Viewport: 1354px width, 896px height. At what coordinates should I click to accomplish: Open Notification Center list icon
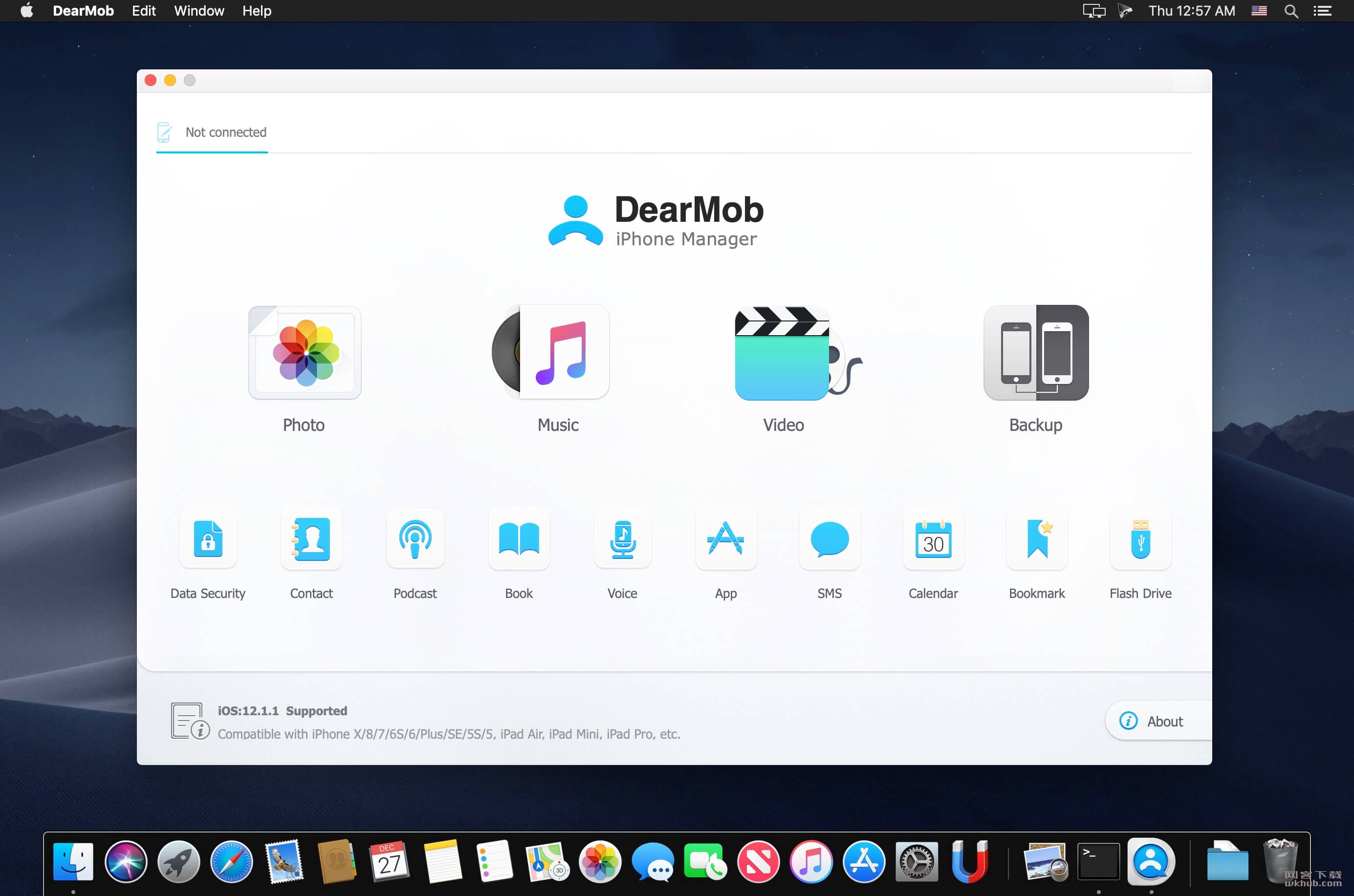click(1322, 11)
